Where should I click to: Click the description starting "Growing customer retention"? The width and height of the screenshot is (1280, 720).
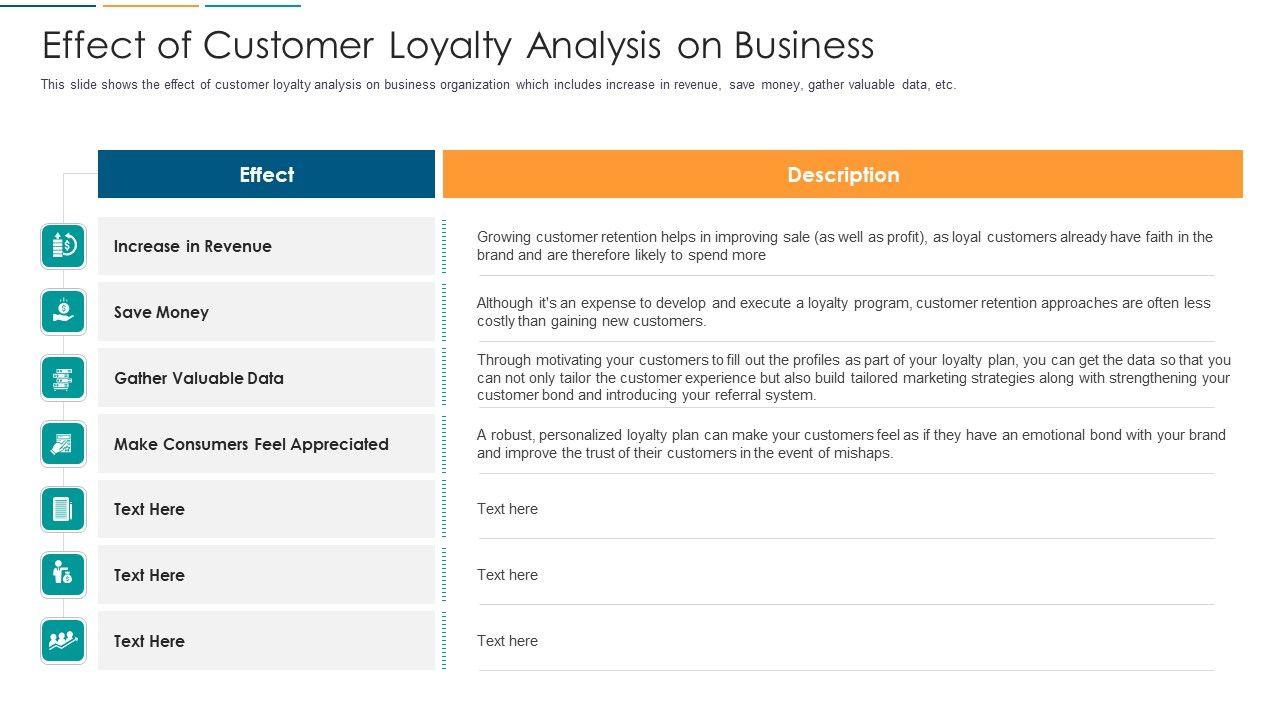(x=844, y=246)
